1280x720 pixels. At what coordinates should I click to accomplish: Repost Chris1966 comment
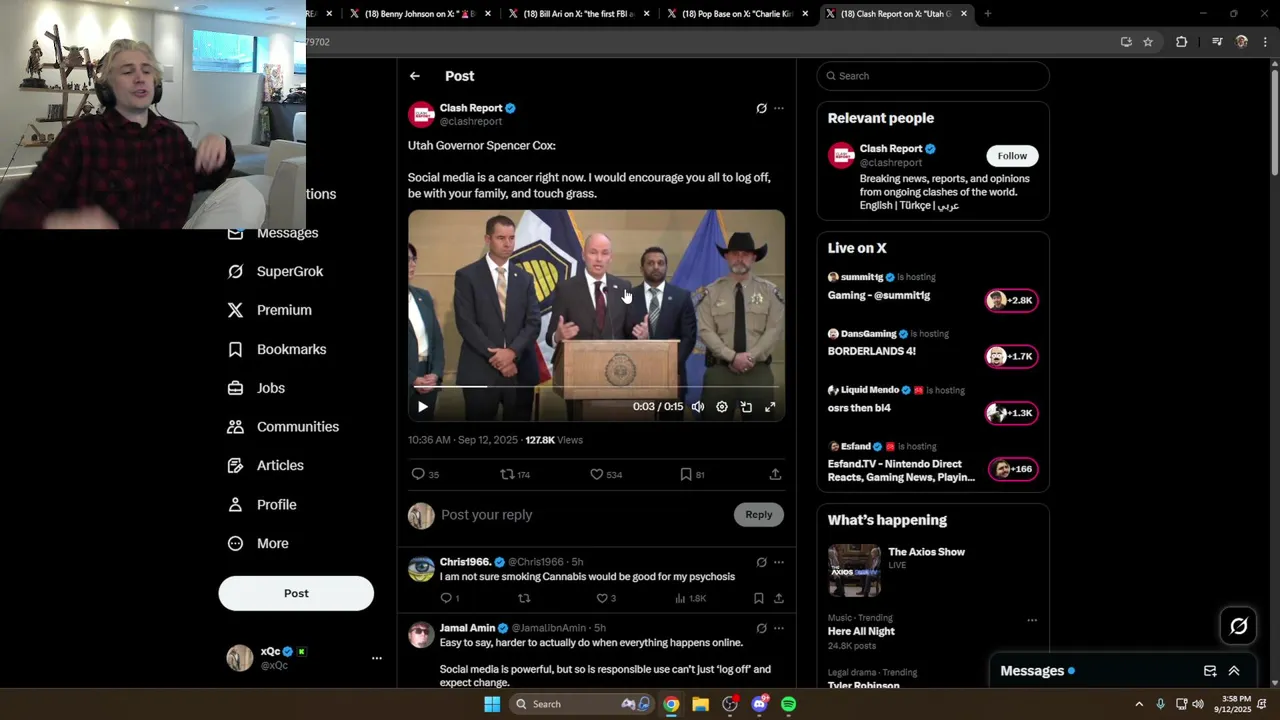point(524,598)
